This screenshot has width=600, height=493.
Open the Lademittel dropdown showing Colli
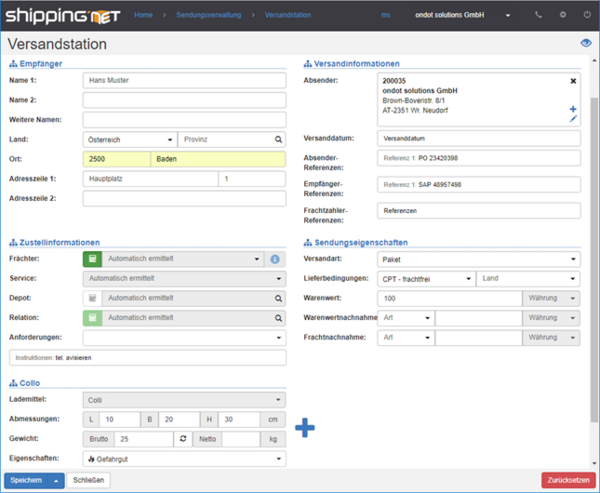[x=184, y=398]
